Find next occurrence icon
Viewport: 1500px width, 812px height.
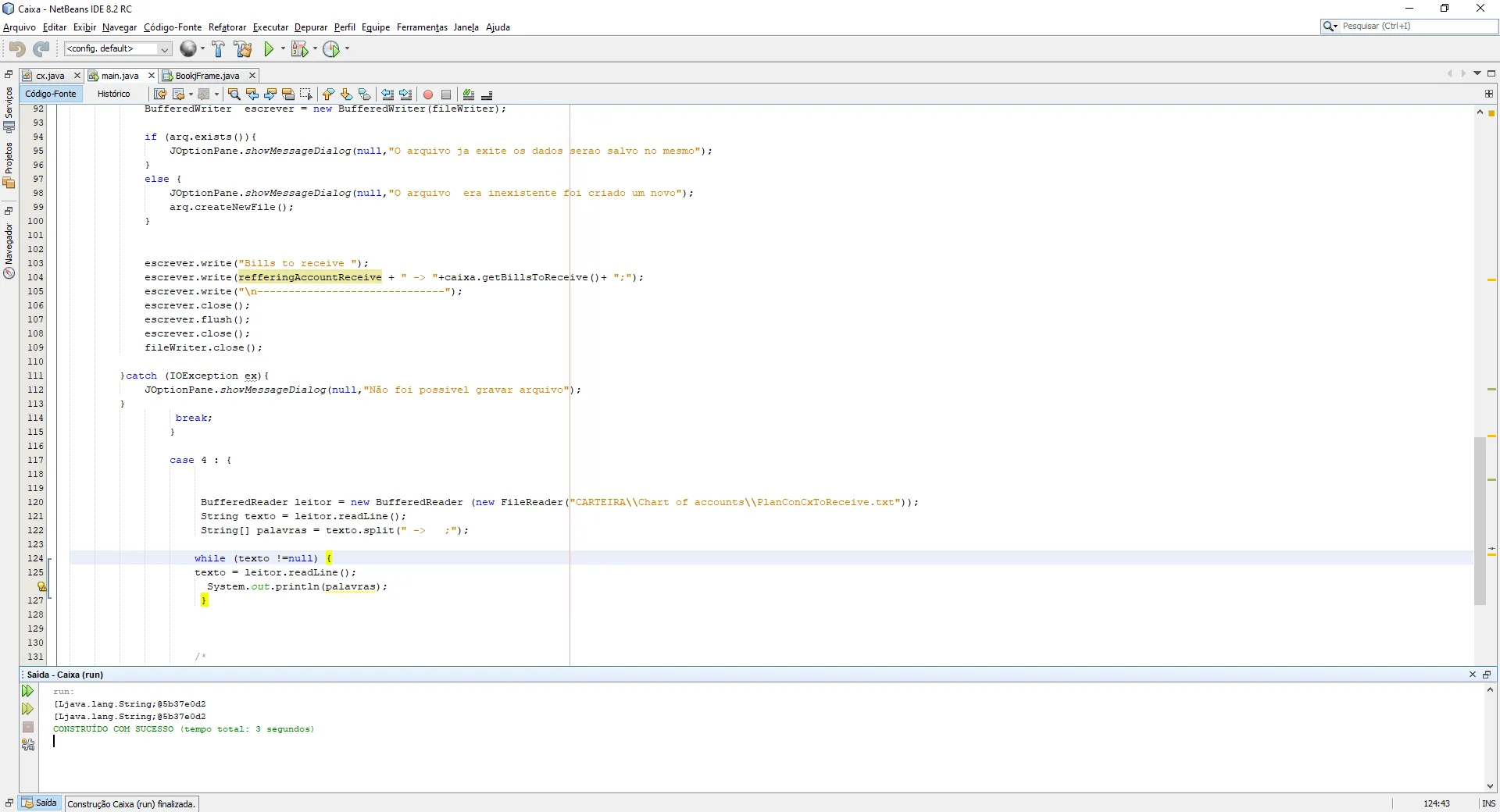270,94
